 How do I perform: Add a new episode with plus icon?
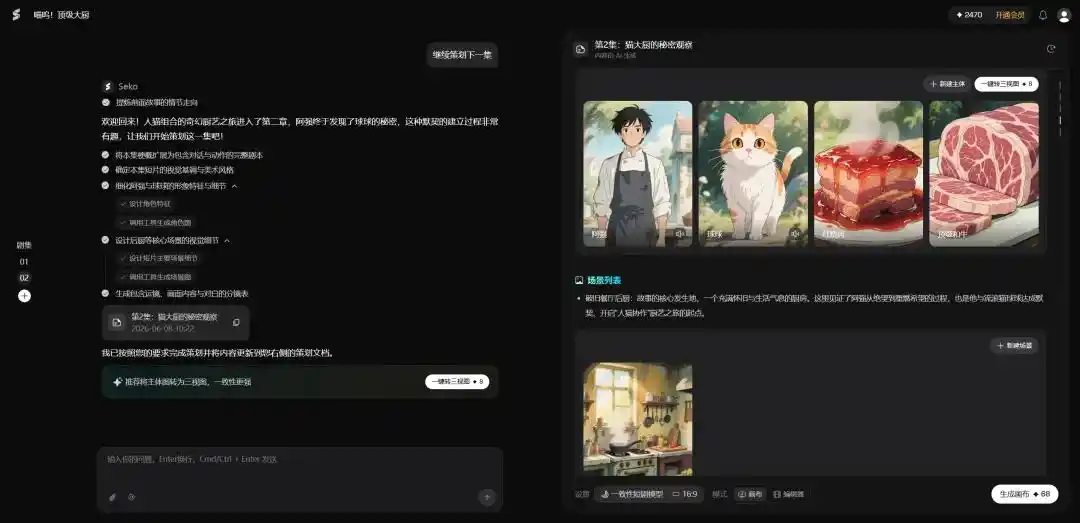(x=24, y=296)
